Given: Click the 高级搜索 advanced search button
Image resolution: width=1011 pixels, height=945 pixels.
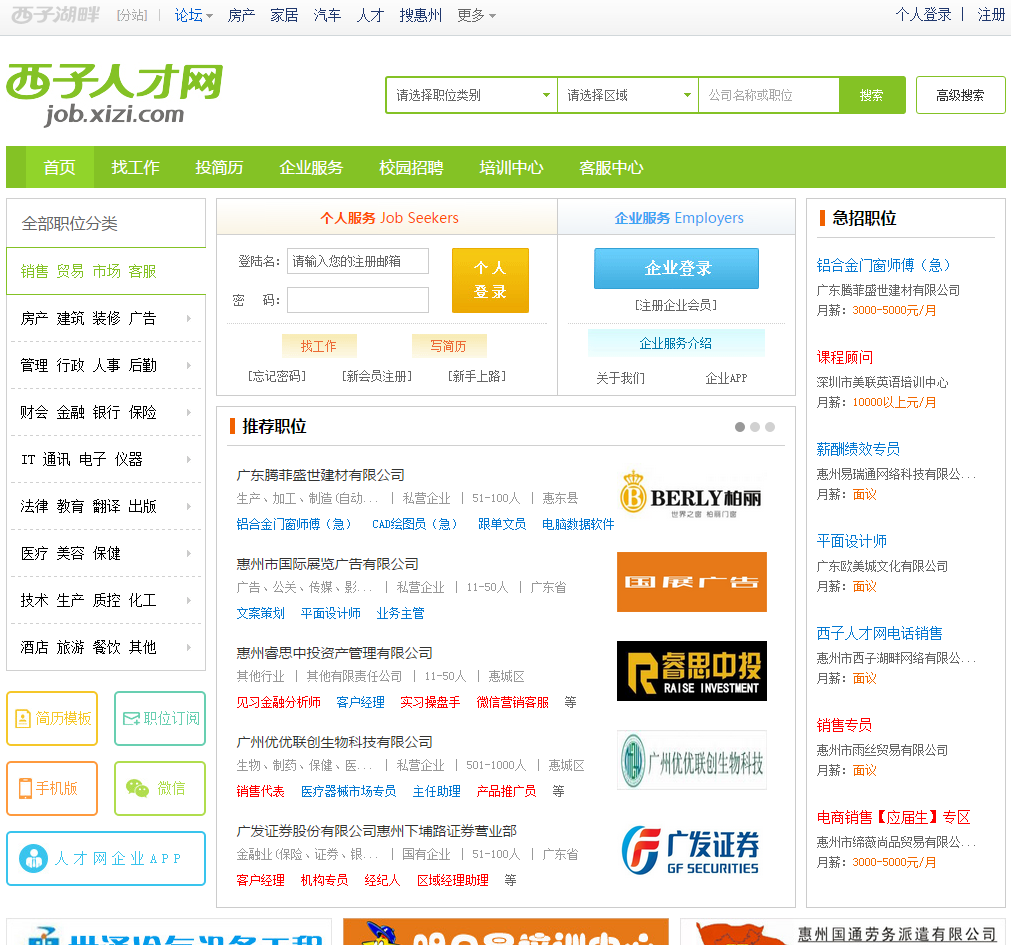Looking at the screenshot, I should 960,95.
